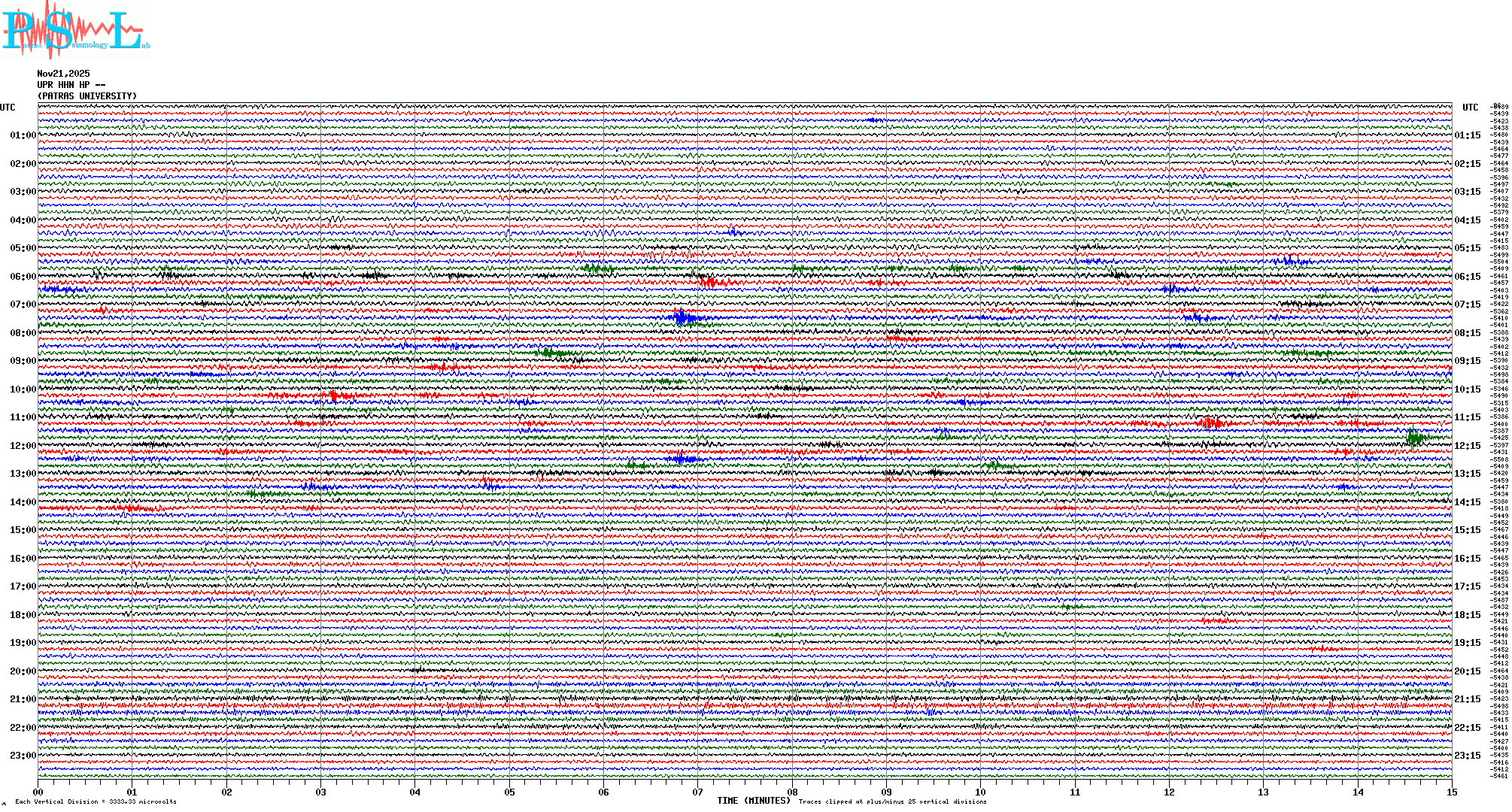Click the green spike near 12:00 trace end
1512x812 pixels.
1413,437
